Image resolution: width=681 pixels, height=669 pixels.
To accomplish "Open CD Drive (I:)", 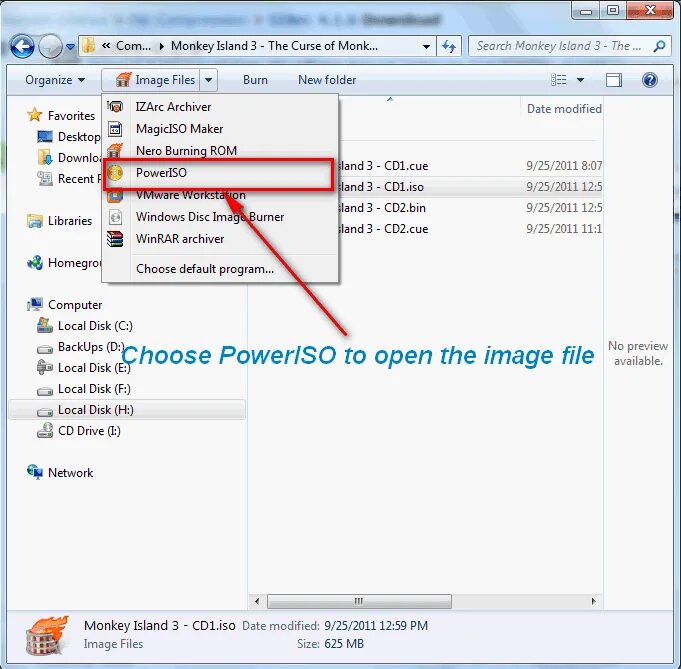I will pos(89,431).
